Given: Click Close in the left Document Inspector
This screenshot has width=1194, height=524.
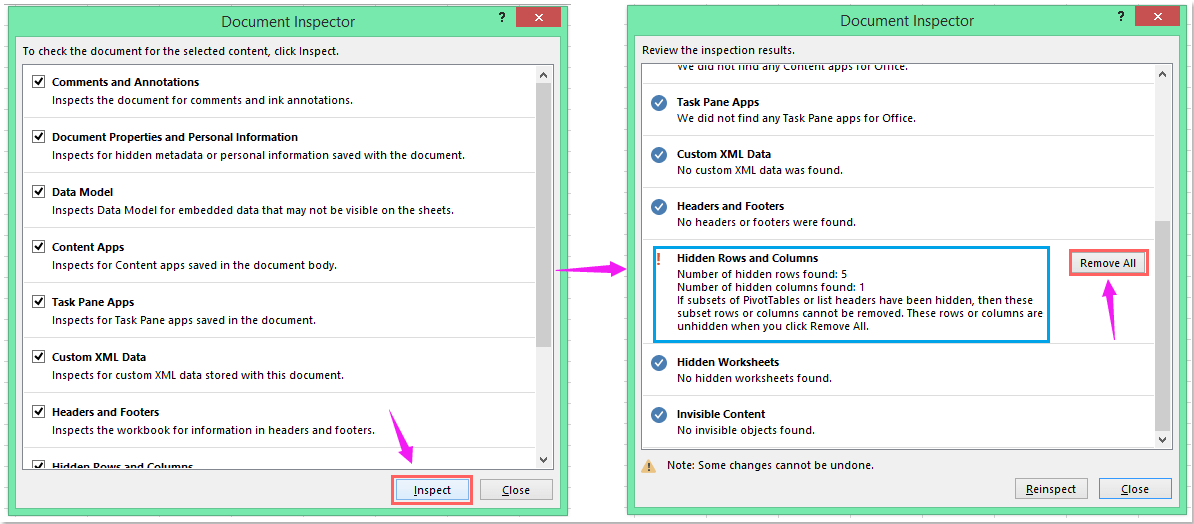Looking at the screenshot, I should point(516,490).
